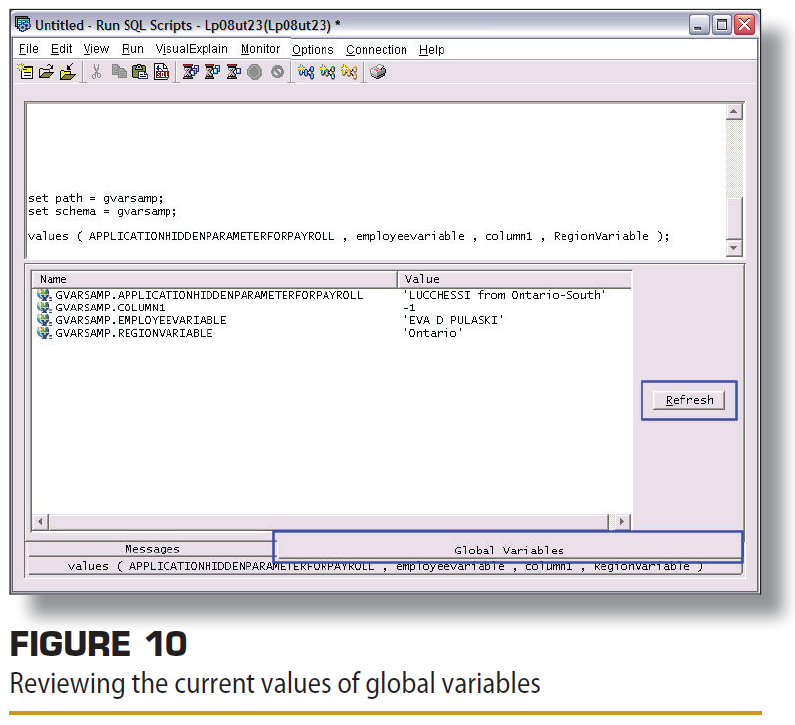Click the green Visual Explain icon
Image resolution: width=795 pixels, height=725 pixels.
coord(328,72)
